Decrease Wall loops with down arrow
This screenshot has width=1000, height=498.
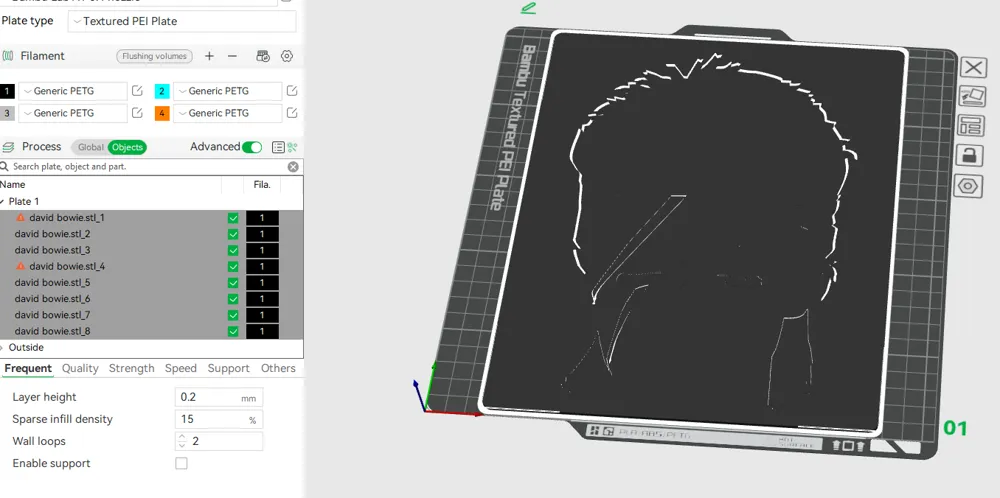point(182,445)
